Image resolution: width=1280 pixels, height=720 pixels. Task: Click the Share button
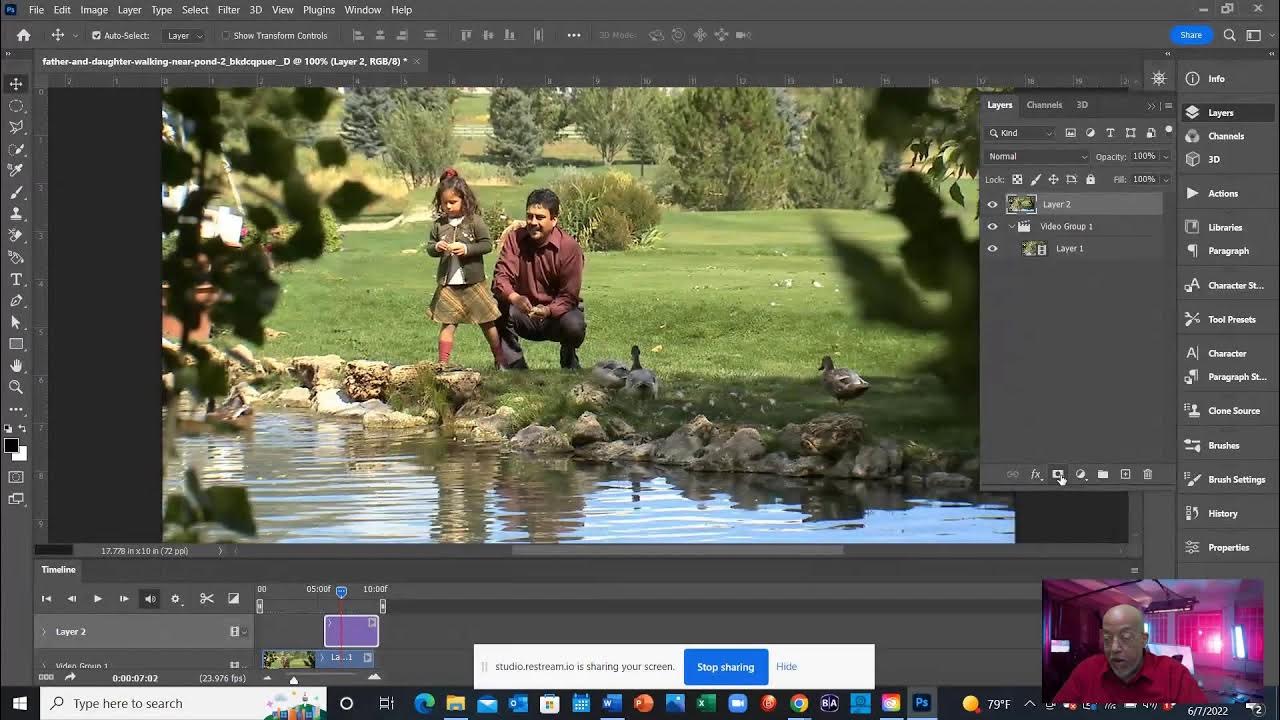[x=1191, y=35]
